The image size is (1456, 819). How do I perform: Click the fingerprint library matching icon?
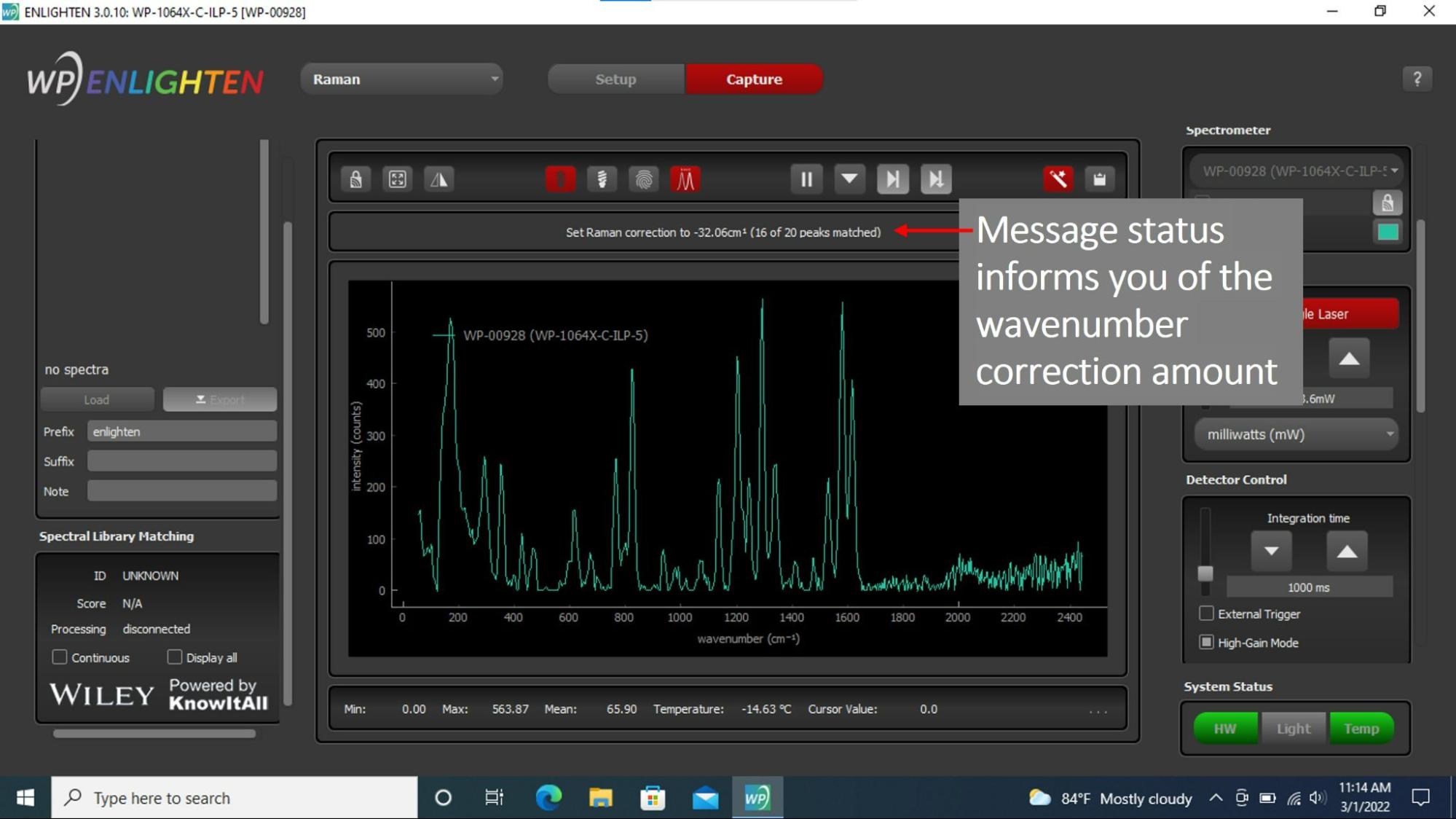(x=644, y=179)
